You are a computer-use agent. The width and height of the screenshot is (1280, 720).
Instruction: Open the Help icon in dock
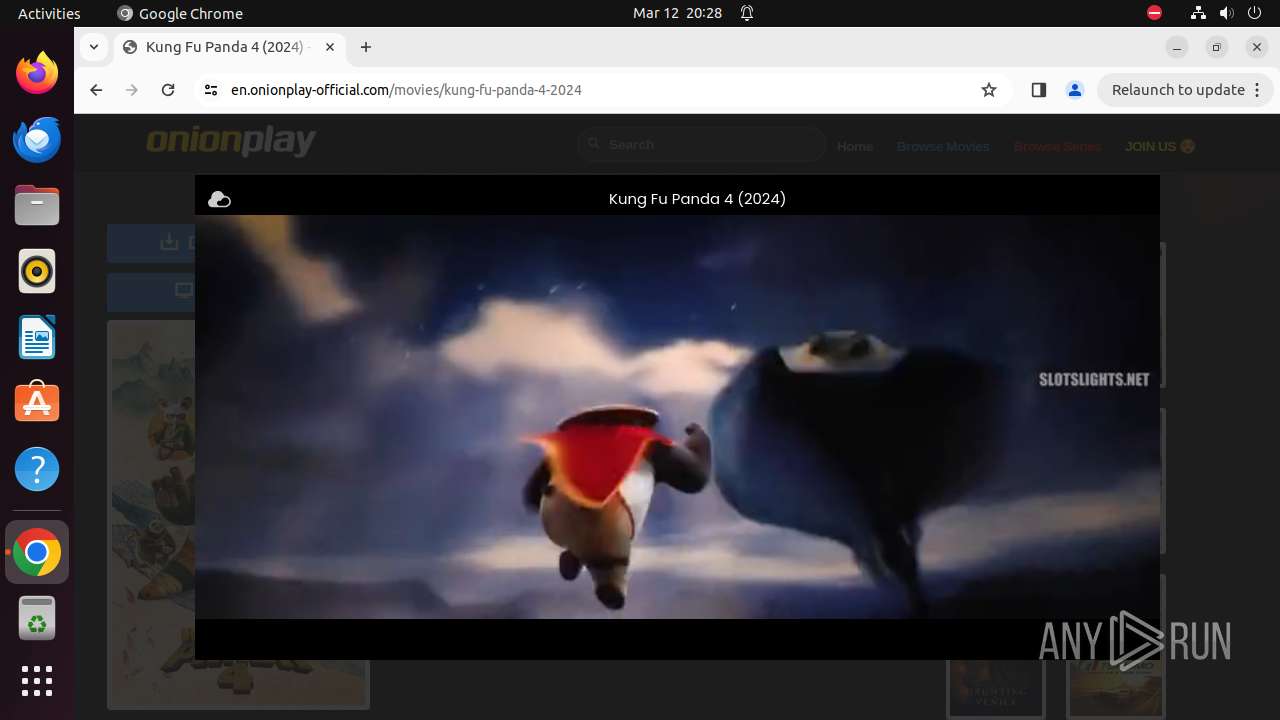(37, 469)
